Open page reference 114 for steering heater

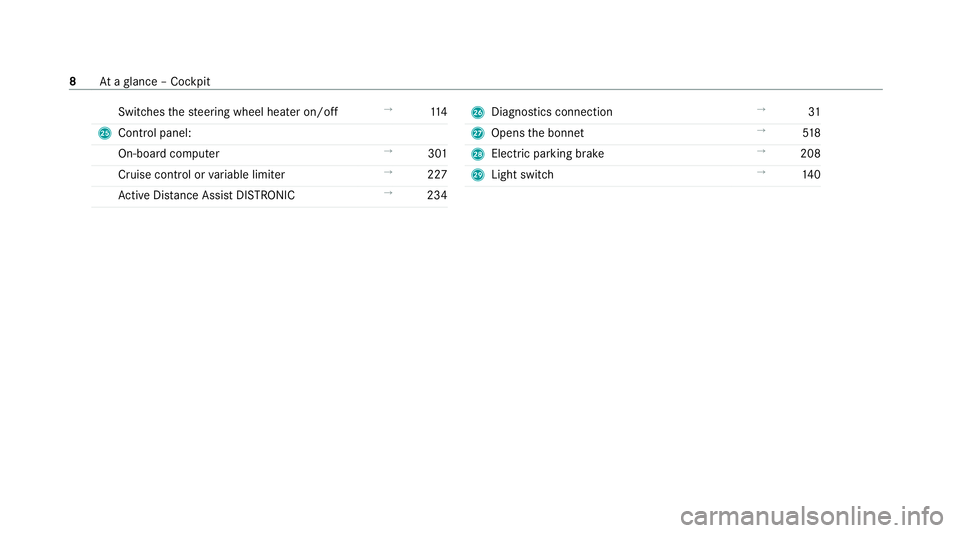pyautogui.click(x=438, y=112)
